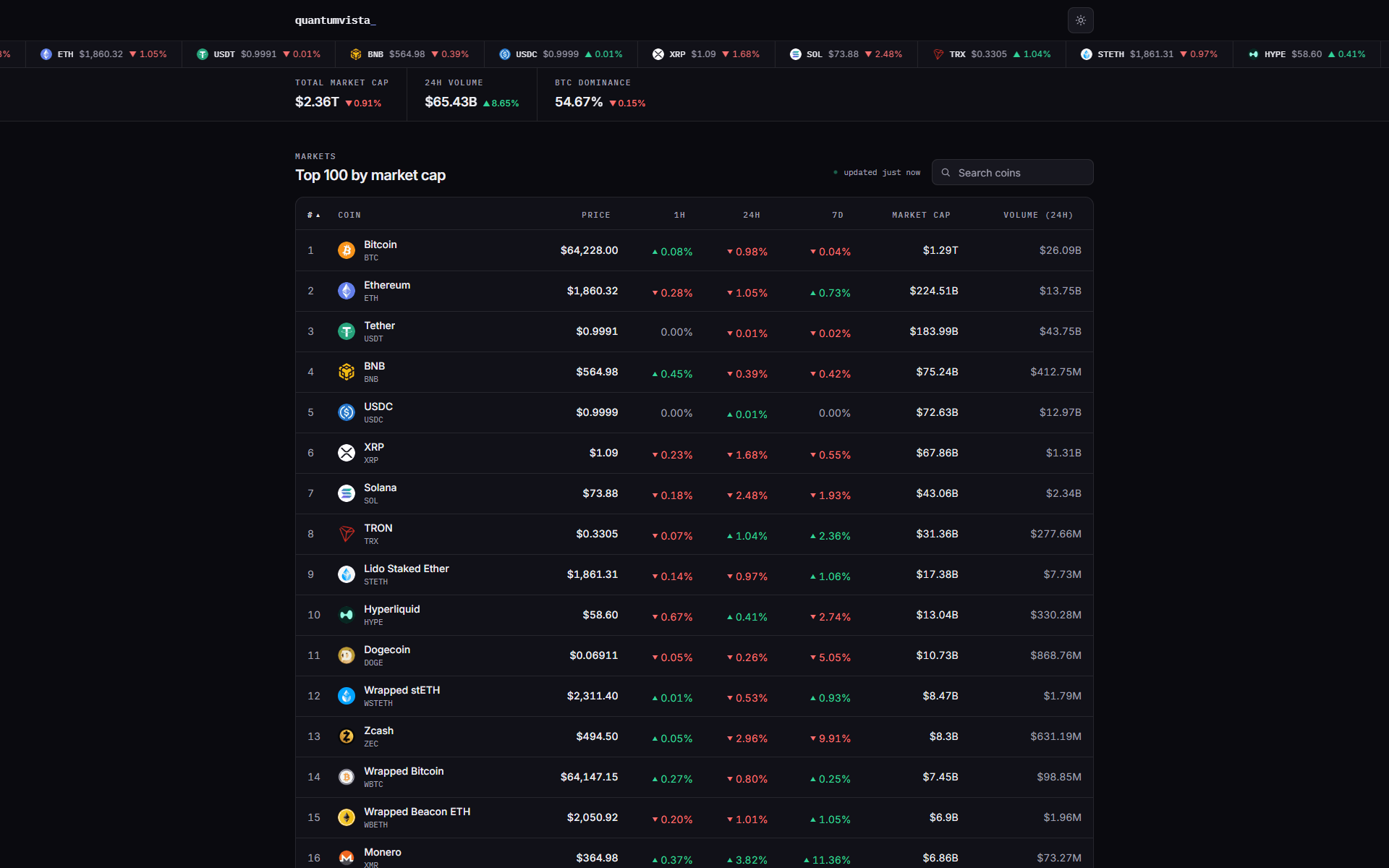Screen dimensions: 1389x868
Task: Click Bitcoin price $64,228.00
Action: point(589,250)
